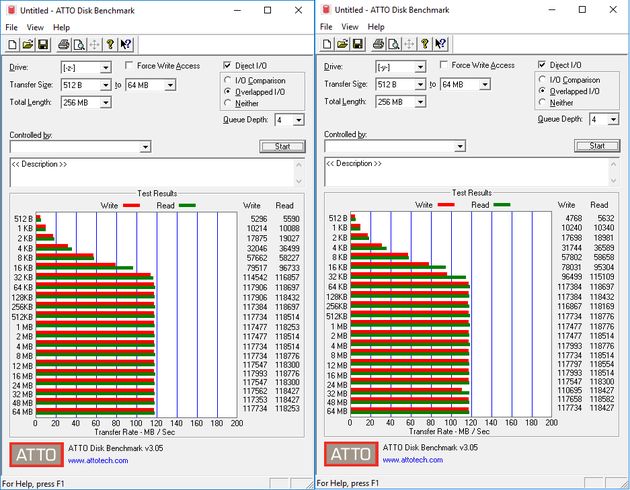This screenshot has width=630, height=490.
Task: Click red app icon in right window title bar
Action: click(326, 9)
